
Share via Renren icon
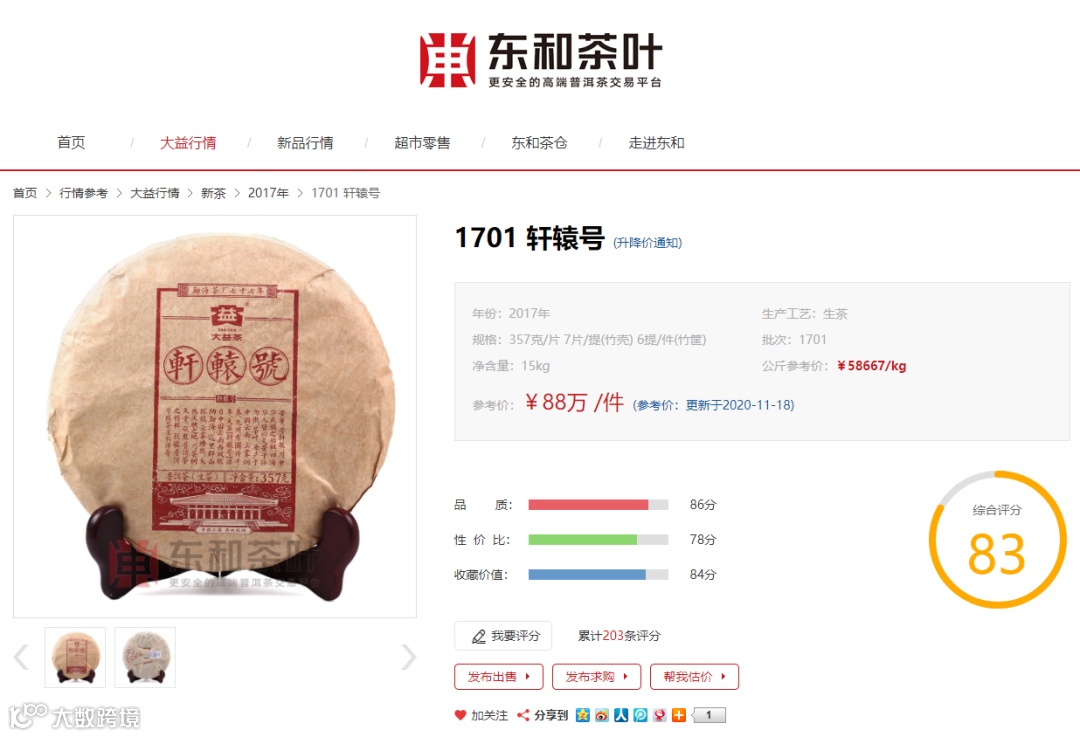[621, 715]
